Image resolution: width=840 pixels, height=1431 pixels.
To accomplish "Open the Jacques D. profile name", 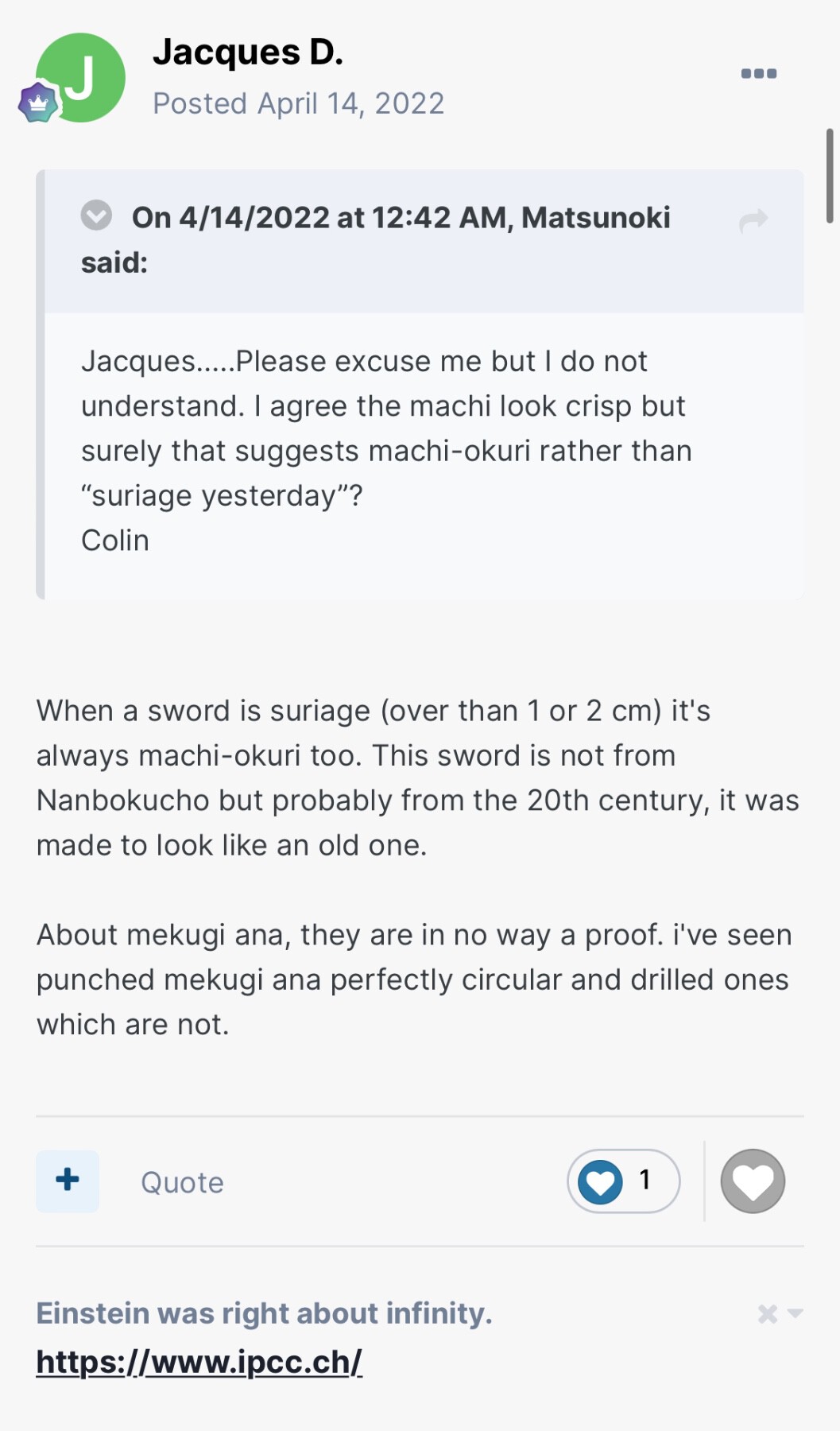I will (x=248, y=52).
